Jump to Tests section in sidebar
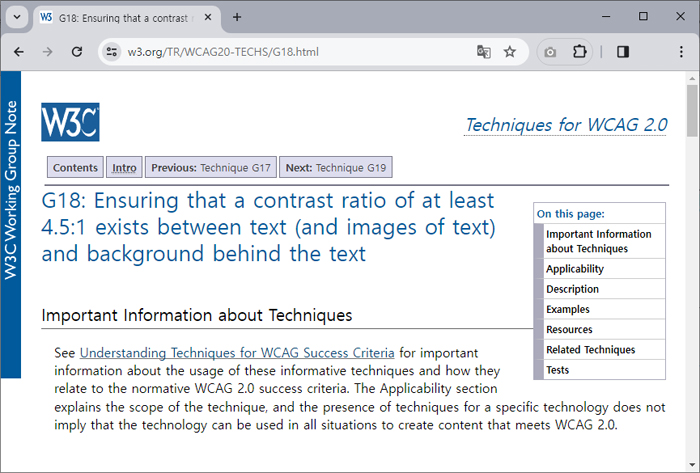 pyautogui.click(x=599, y=370)
